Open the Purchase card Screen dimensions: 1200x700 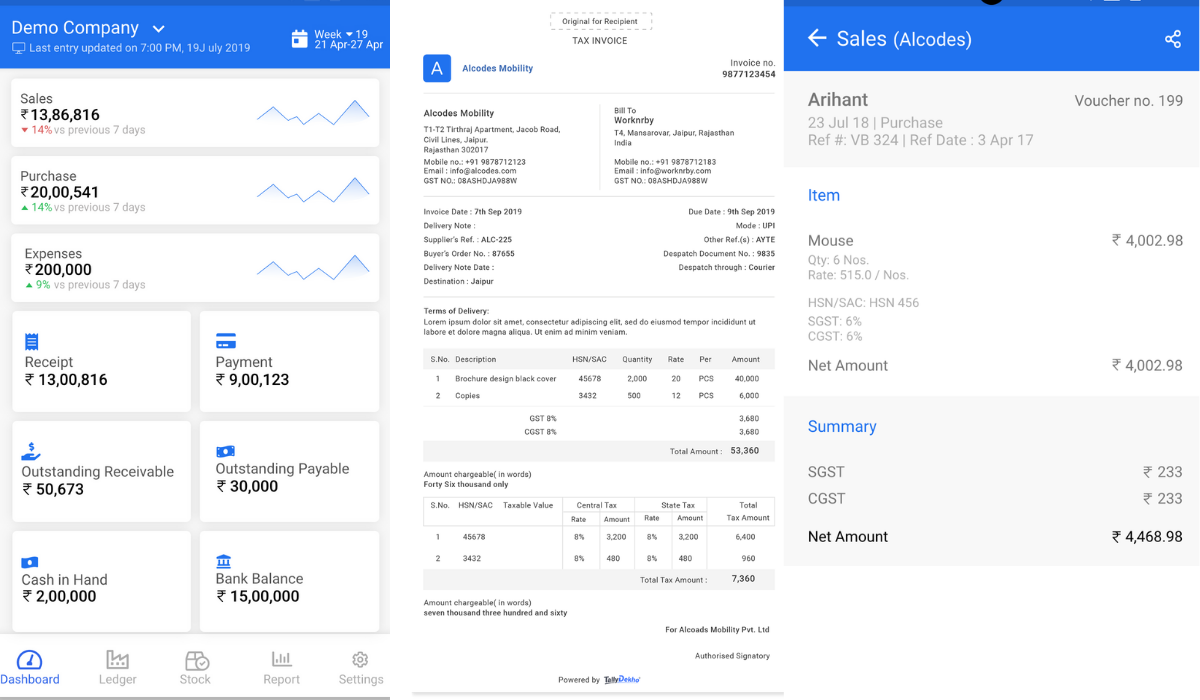point(195,191)
